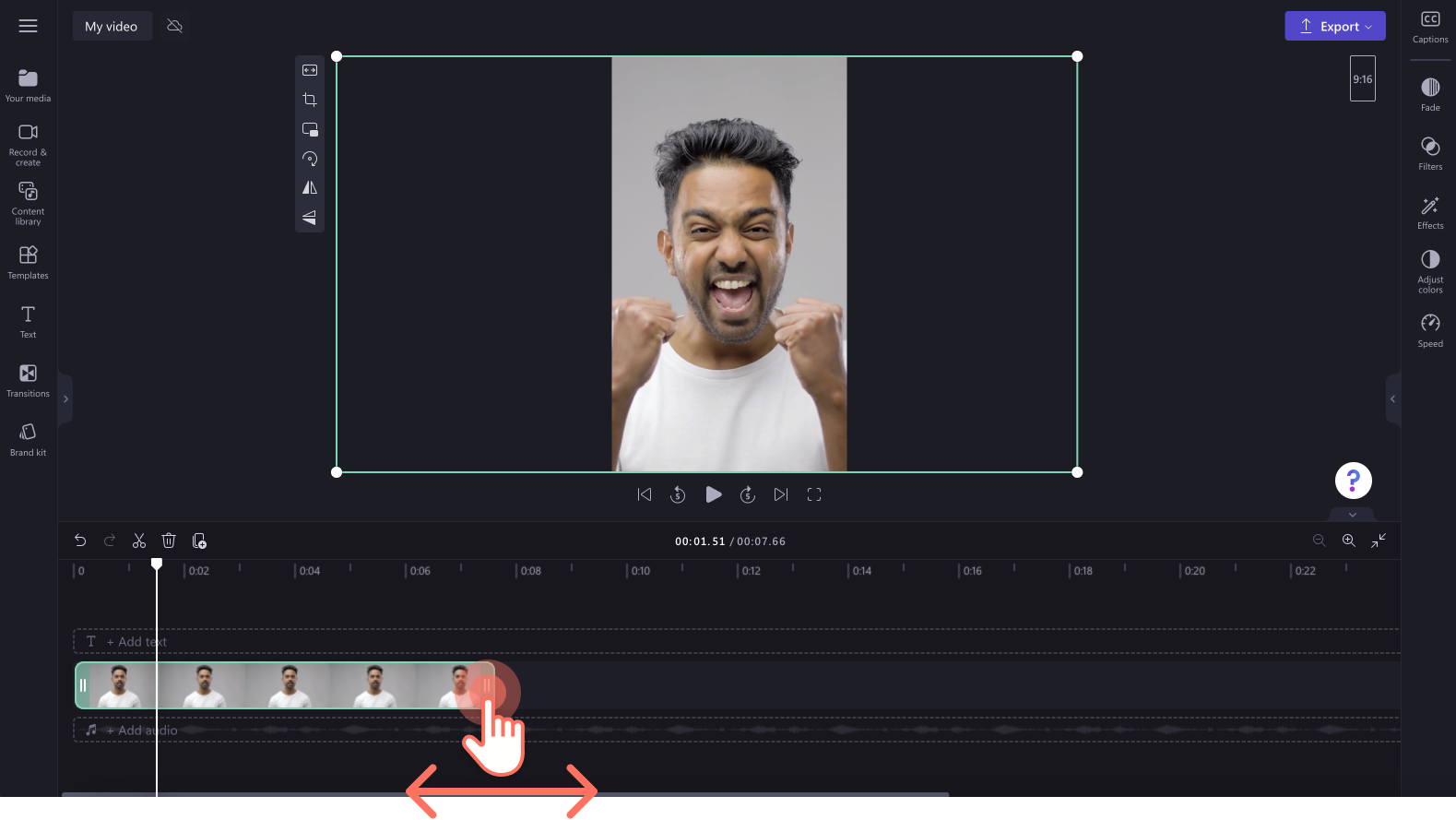Select the video clip on the timeline
Image resolution: width=1456 pixels, height=820 pixels.
click(285, 685)
